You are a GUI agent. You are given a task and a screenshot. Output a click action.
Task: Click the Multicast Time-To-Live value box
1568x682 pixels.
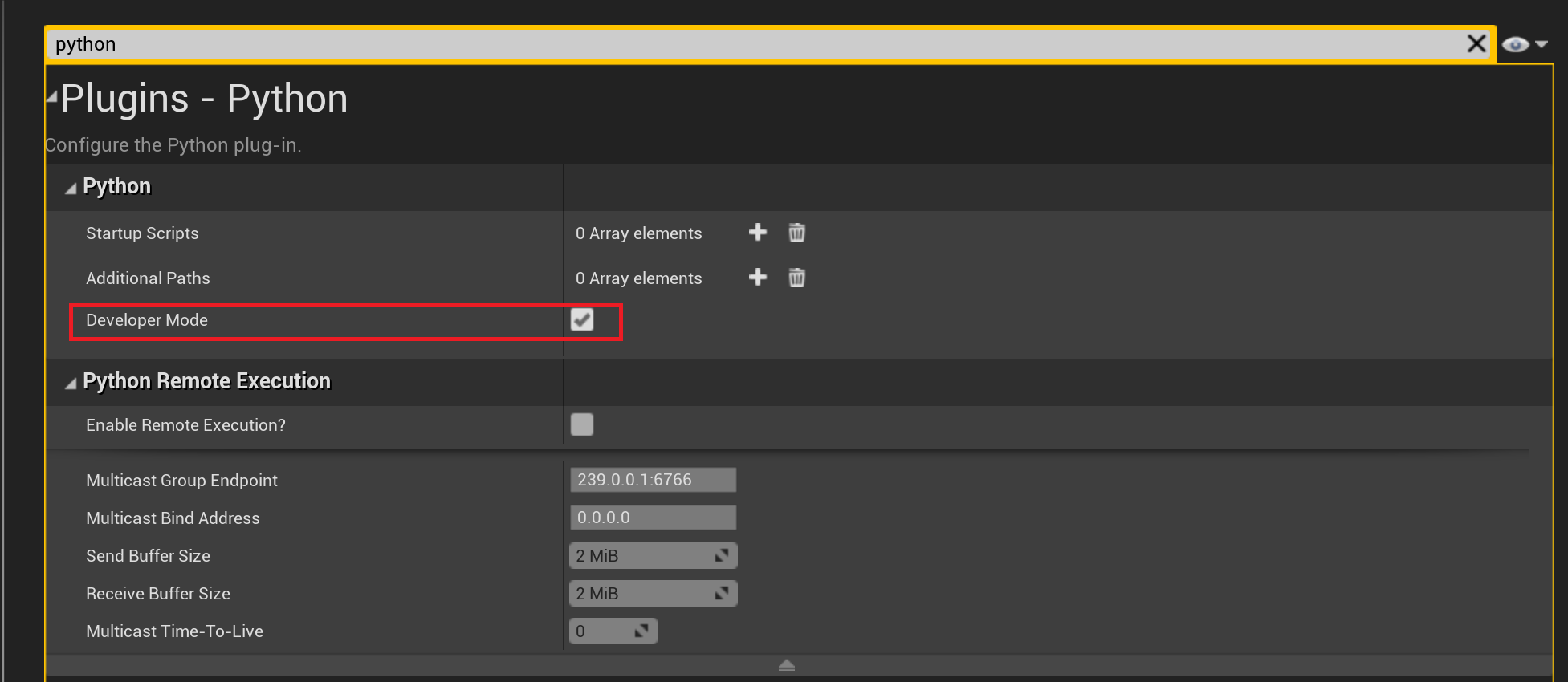(613, 631)
